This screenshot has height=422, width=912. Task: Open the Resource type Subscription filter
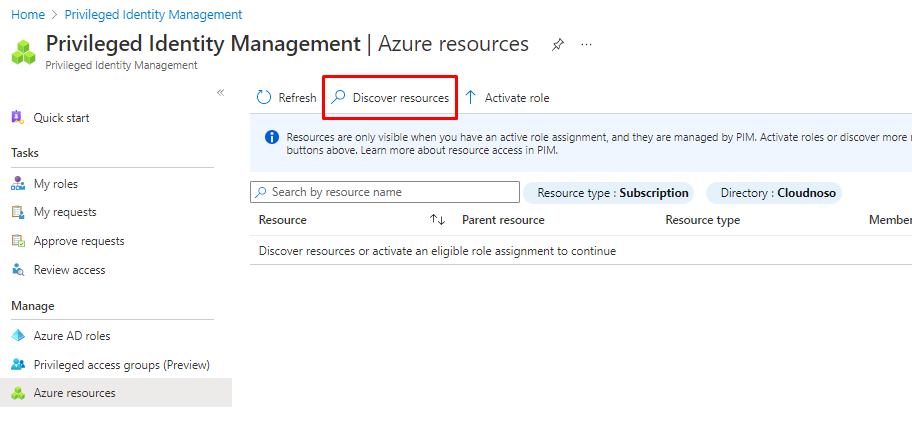pos(612,193)
